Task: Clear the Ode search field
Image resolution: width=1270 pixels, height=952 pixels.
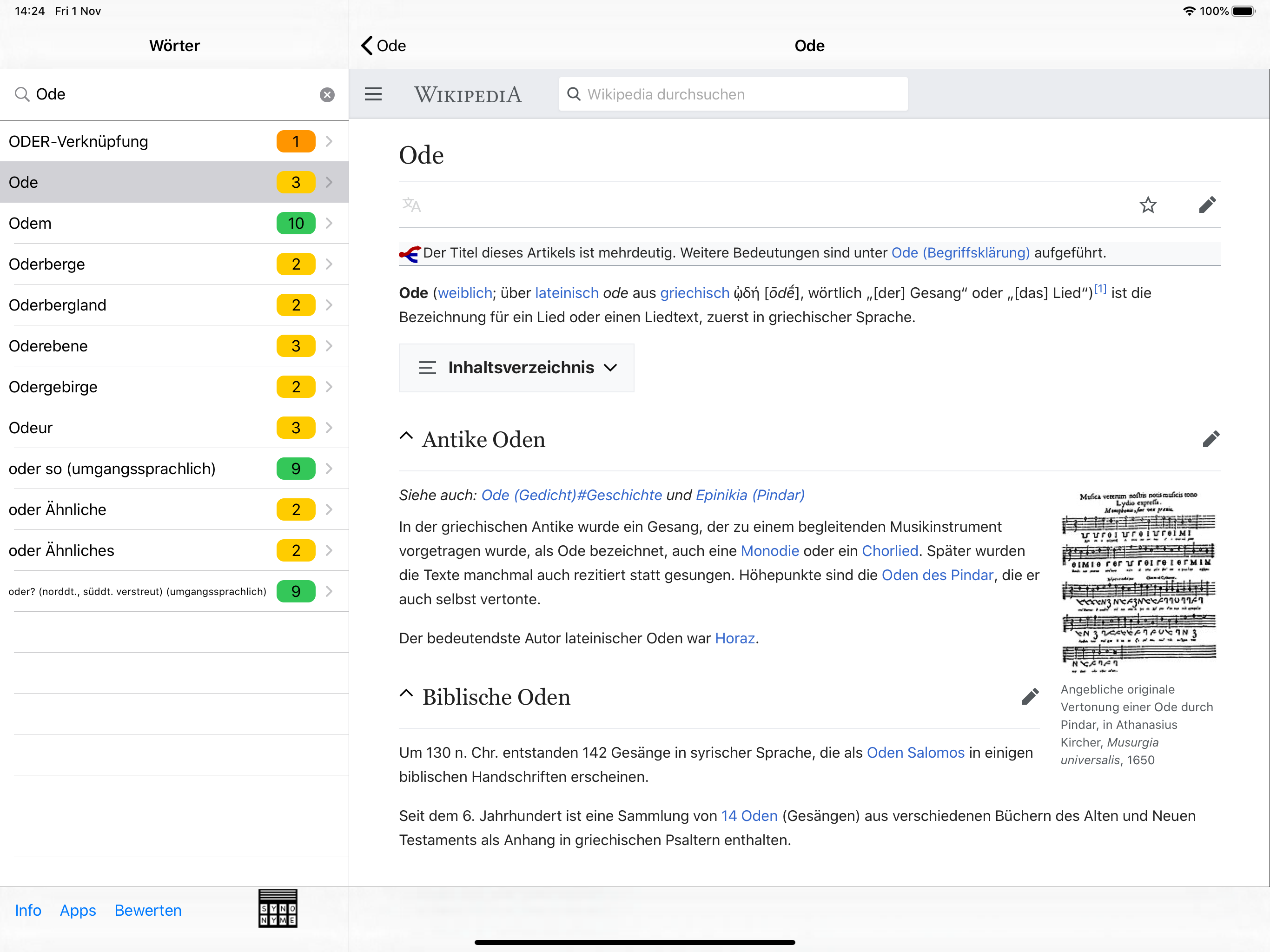Action: (327, 95)
